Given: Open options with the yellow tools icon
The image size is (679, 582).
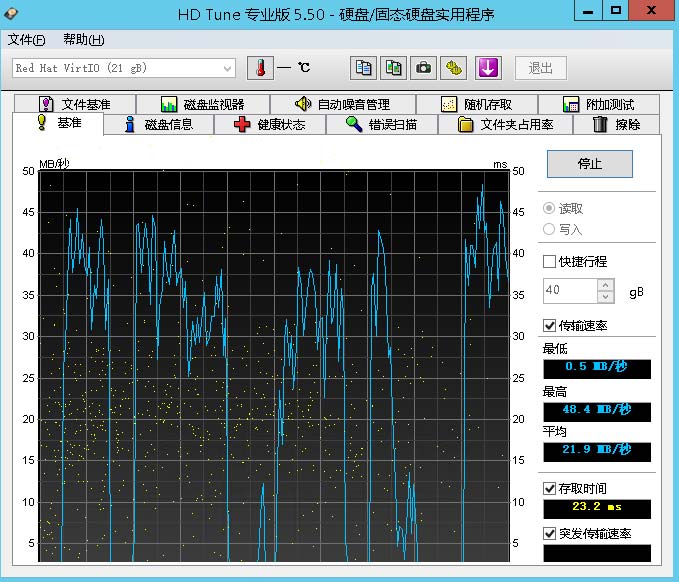Looking at the screenshot, I should 453,68.
